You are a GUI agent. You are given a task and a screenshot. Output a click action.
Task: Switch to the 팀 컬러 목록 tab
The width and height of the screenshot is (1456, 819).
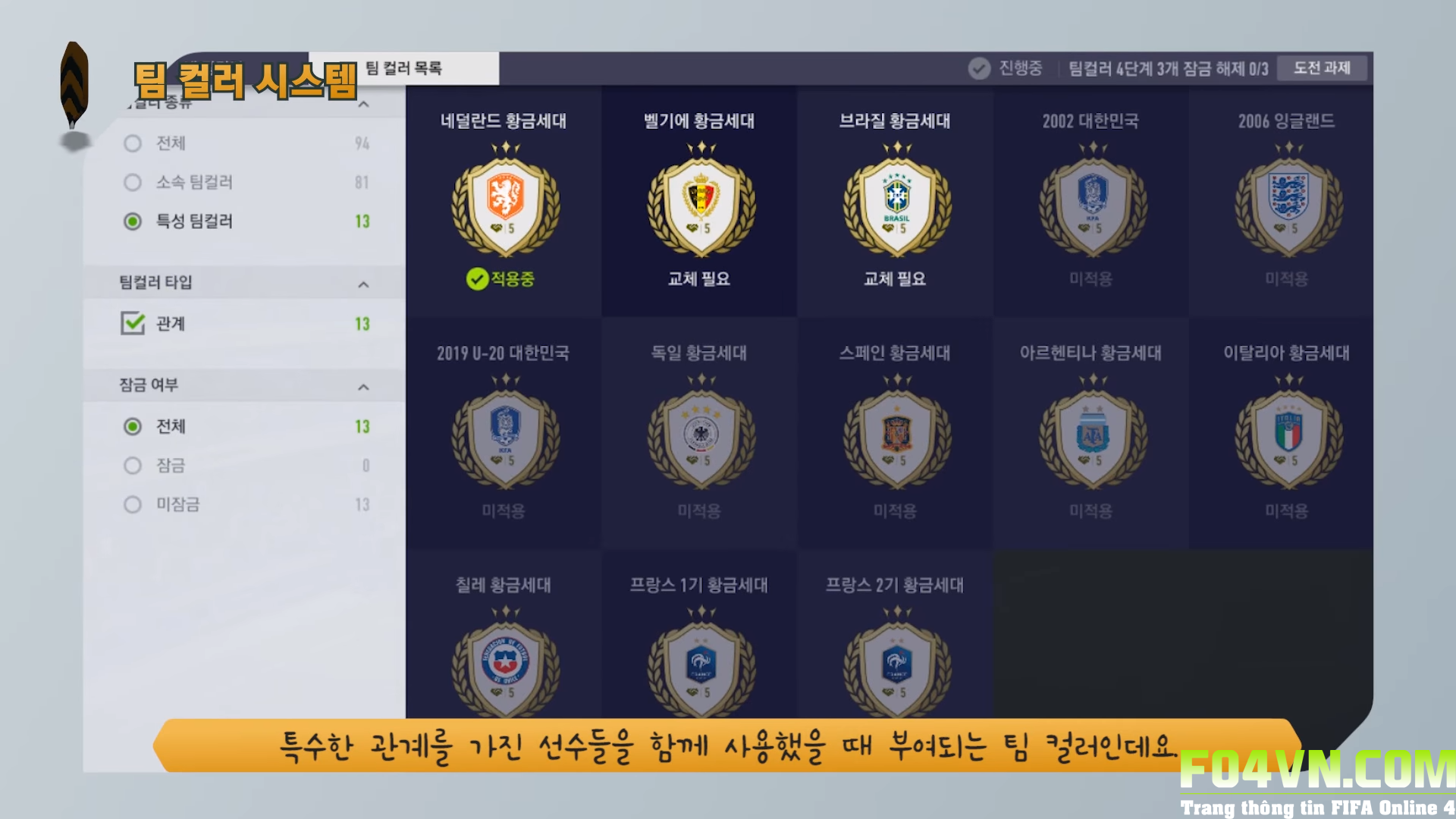[x=404, y=68]
